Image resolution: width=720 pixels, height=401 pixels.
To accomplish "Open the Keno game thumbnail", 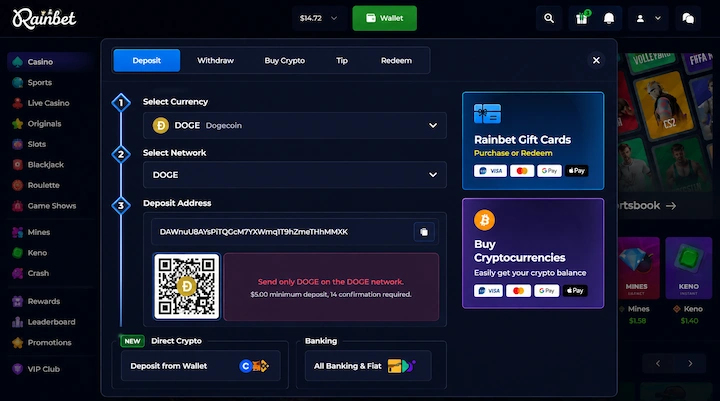I will (689, 268).
